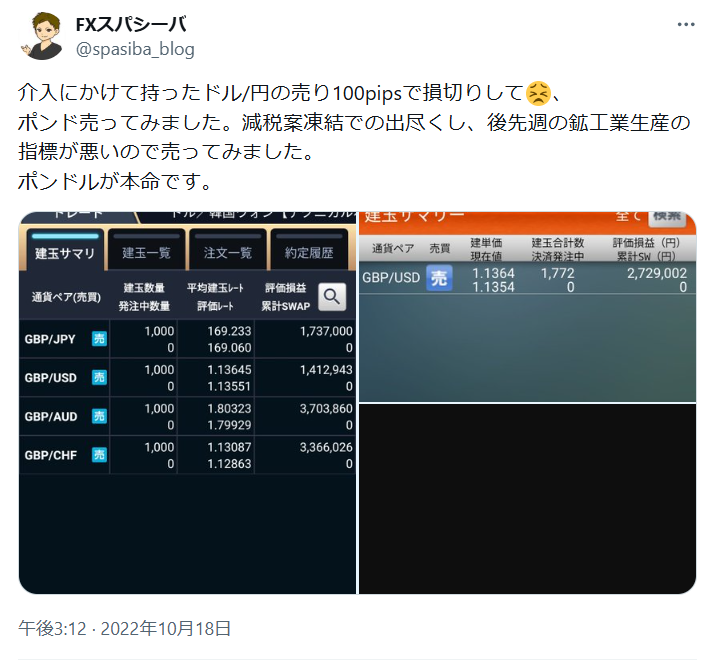
Task: Click the blue 売 badge in right image
Action: pos(439,278)
